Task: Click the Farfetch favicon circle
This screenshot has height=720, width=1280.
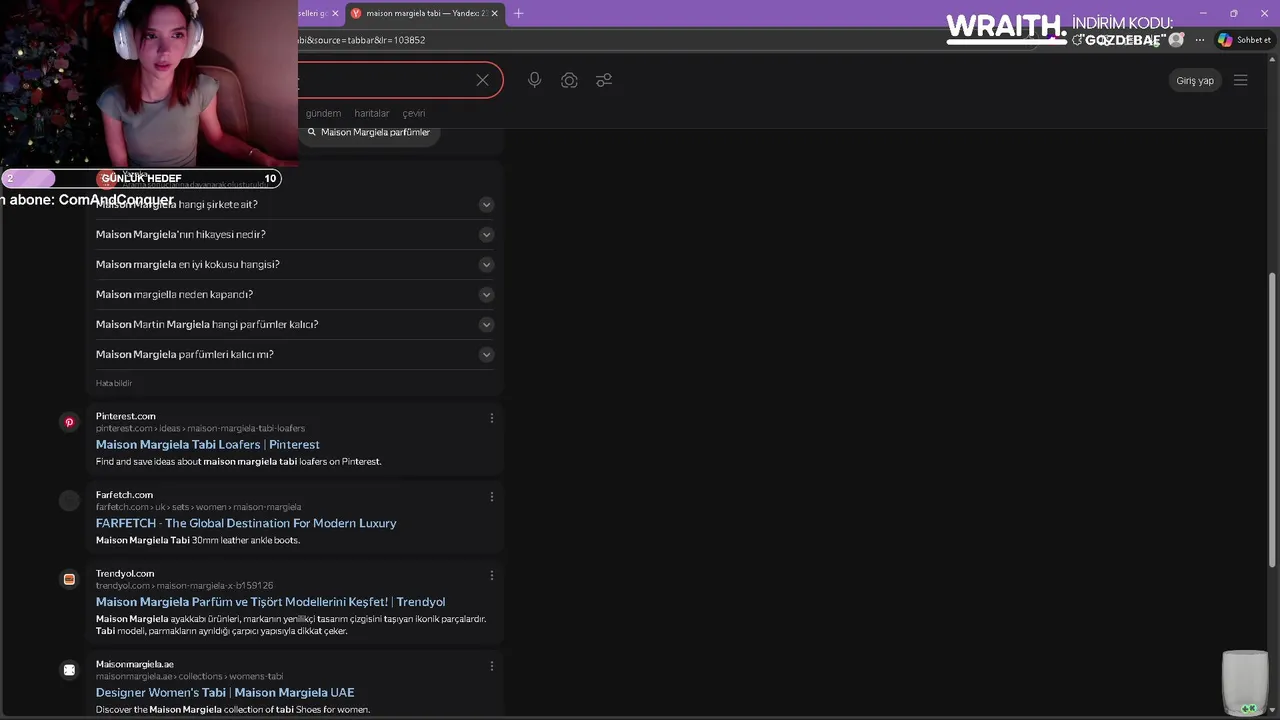Action: (69, 501)
